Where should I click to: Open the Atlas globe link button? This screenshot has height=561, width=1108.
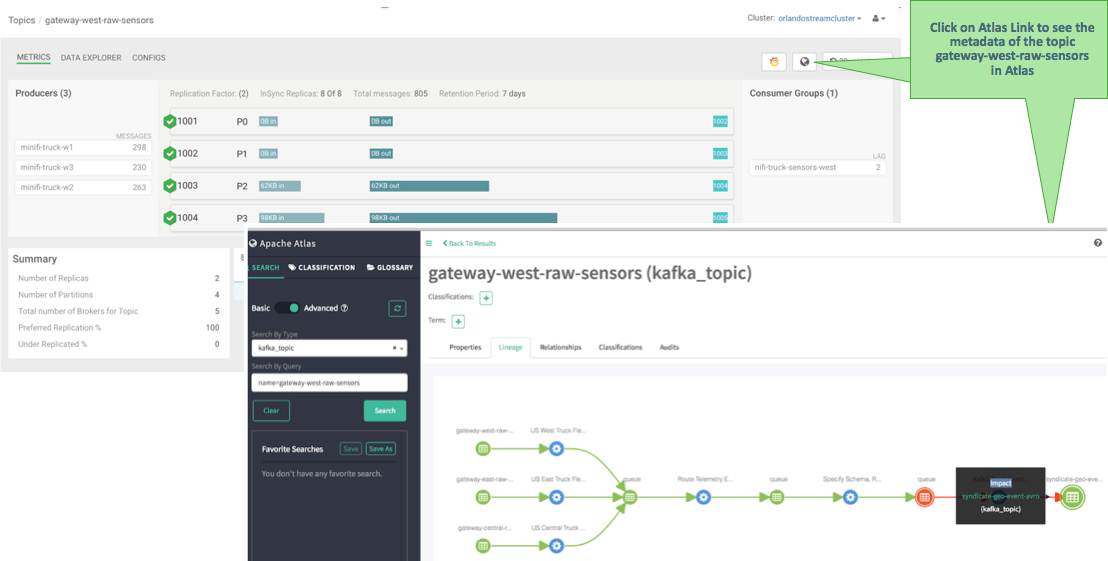pyautogui.click(x=804, y=62)
